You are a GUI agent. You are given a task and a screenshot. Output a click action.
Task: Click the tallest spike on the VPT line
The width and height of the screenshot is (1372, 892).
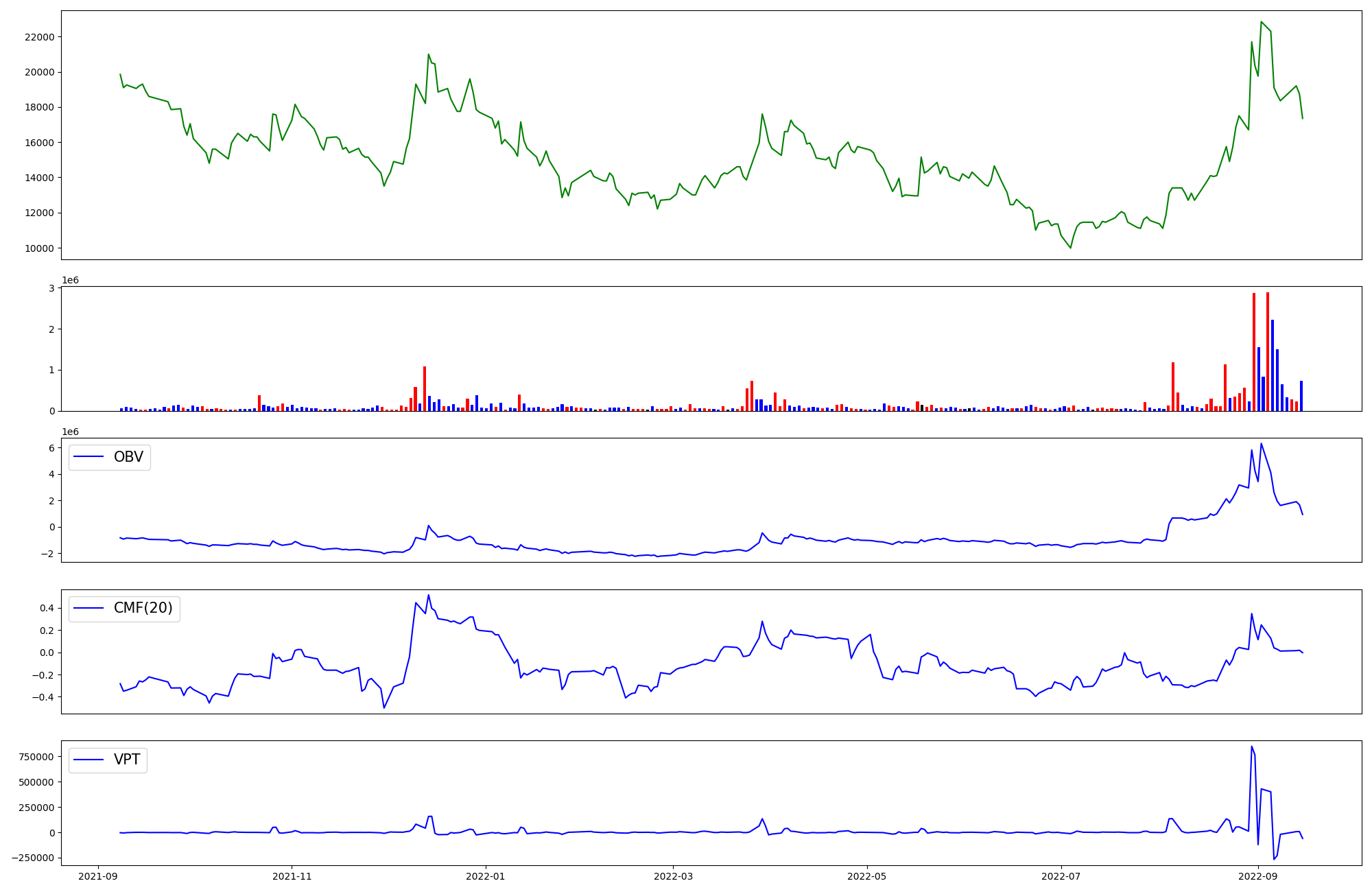tap(1251, 747)
